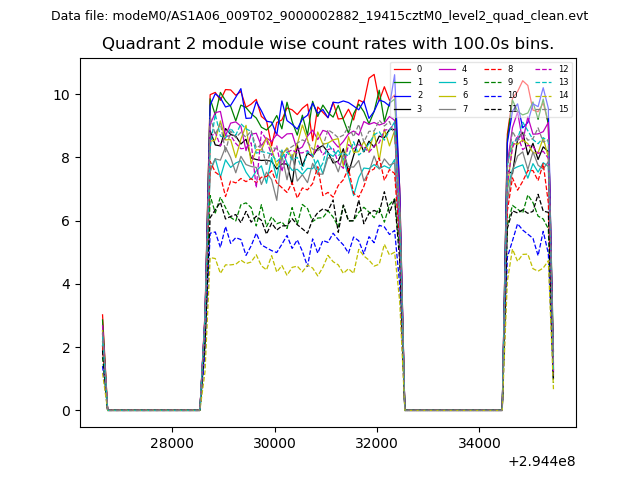Click the data file path text at top
This screenshot has width=640, height=480.
(319, 16)
